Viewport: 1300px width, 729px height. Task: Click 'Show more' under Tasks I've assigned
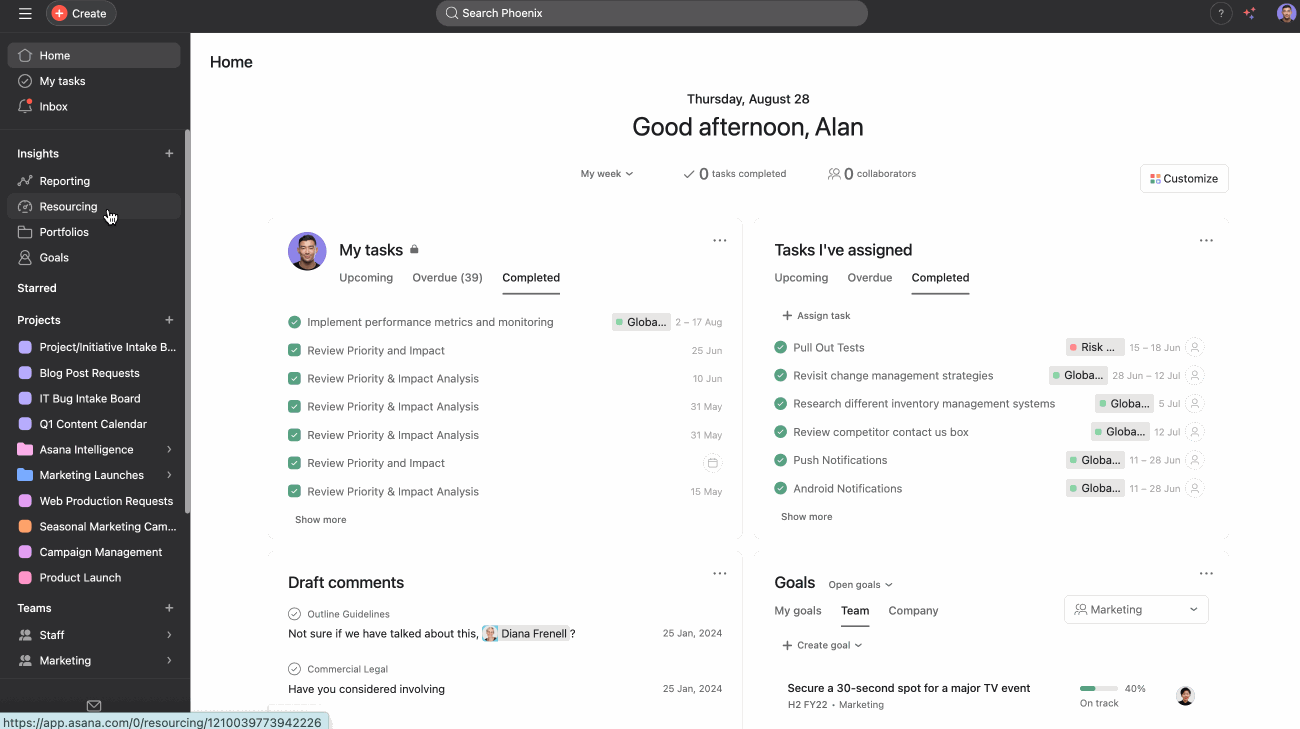point(806,516)
